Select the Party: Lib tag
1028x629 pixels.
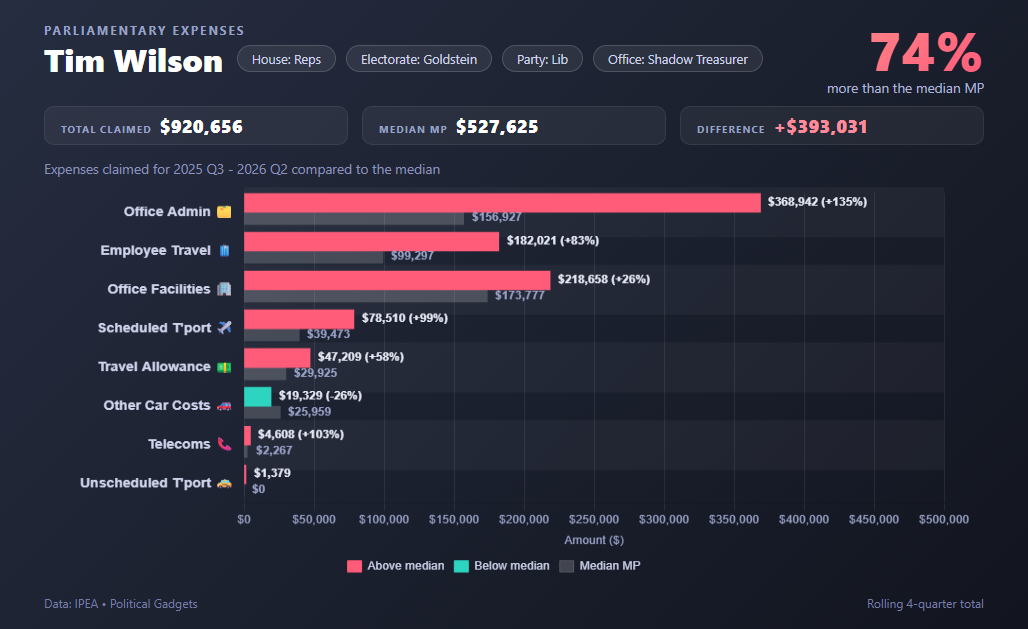[542, 59]
